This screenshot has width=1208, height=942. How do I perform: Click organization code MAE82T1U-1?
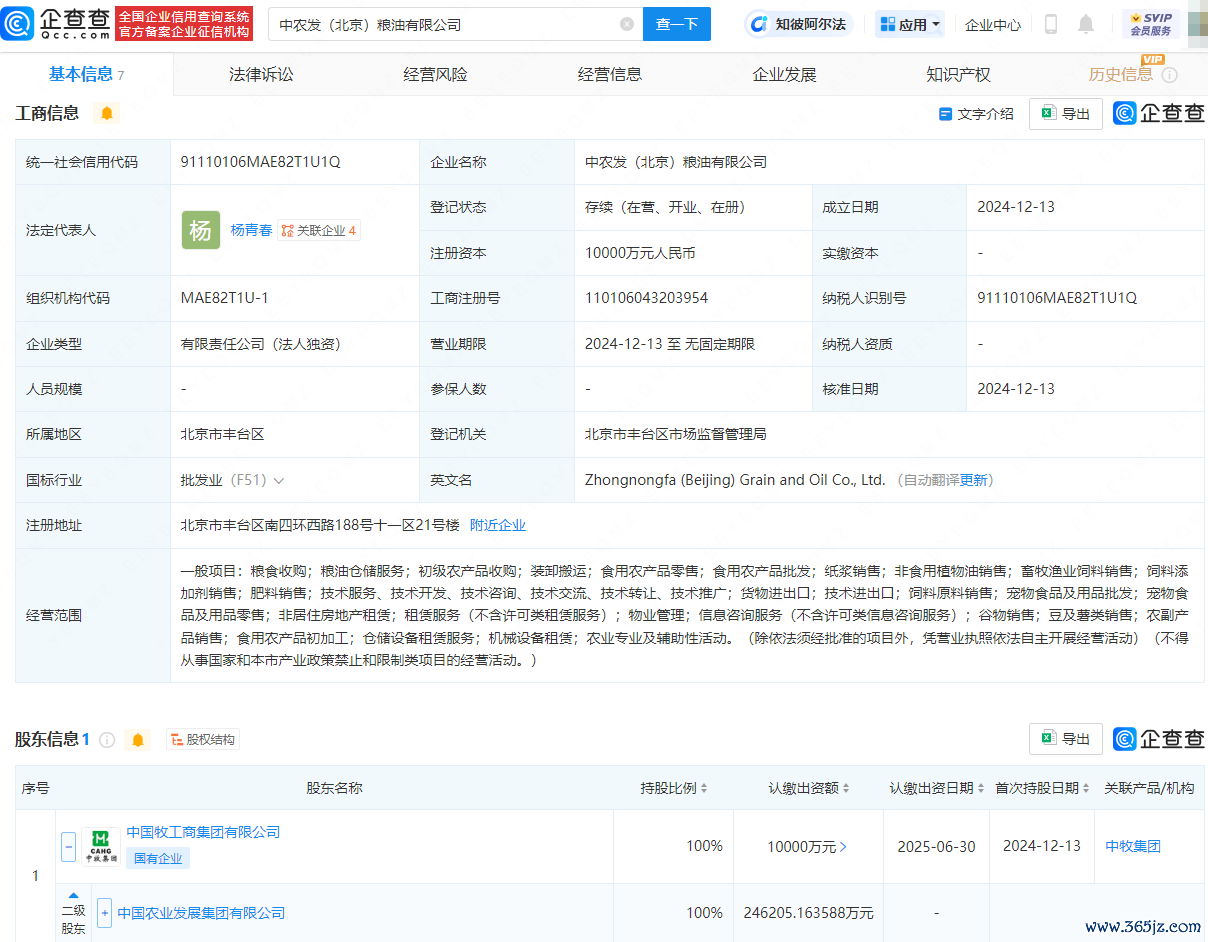click(225, 298)
